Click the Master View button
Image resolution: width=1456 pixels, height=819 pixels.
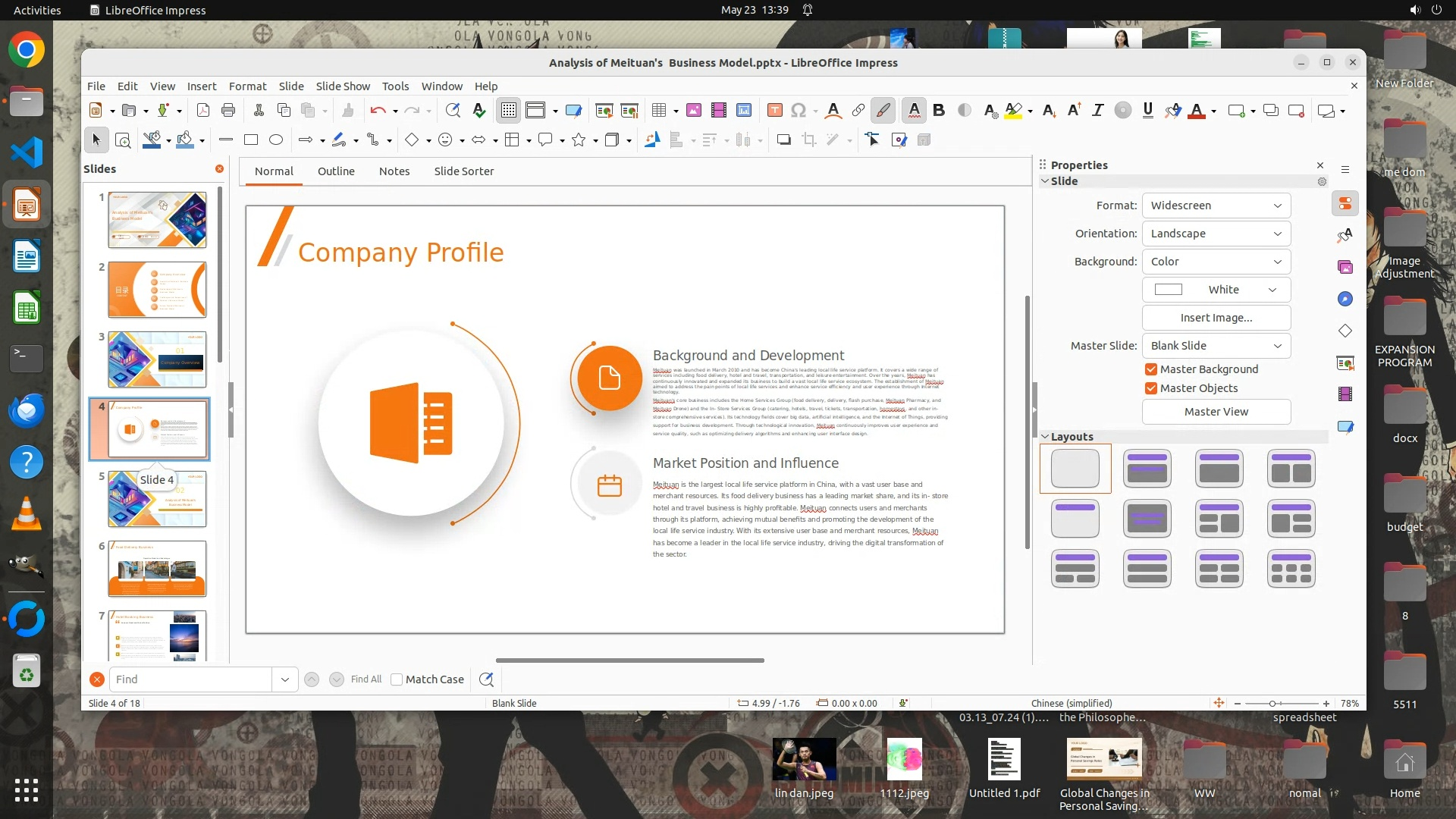tap(1216, 412)
